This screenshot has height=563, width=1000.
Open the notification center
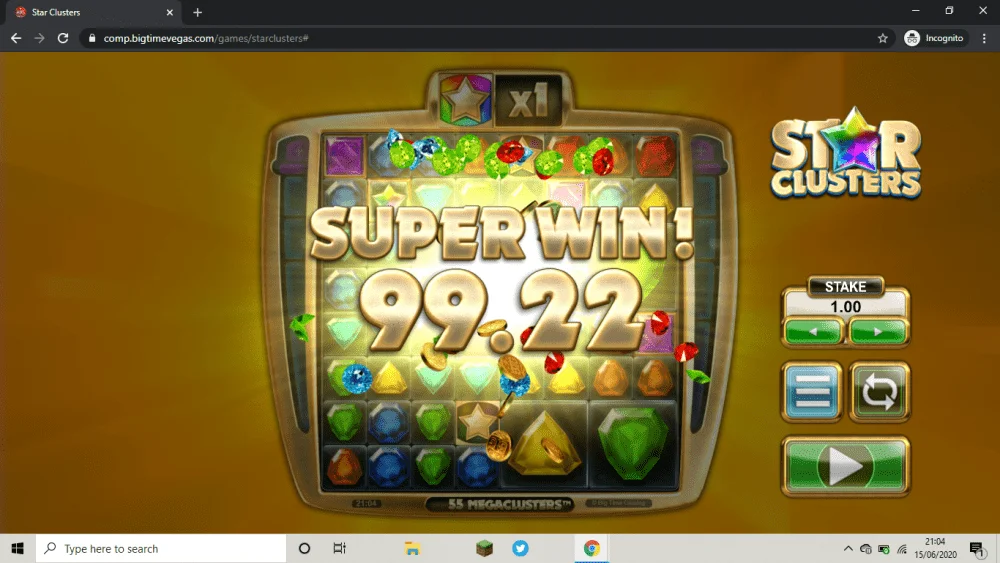coord(977,548)
